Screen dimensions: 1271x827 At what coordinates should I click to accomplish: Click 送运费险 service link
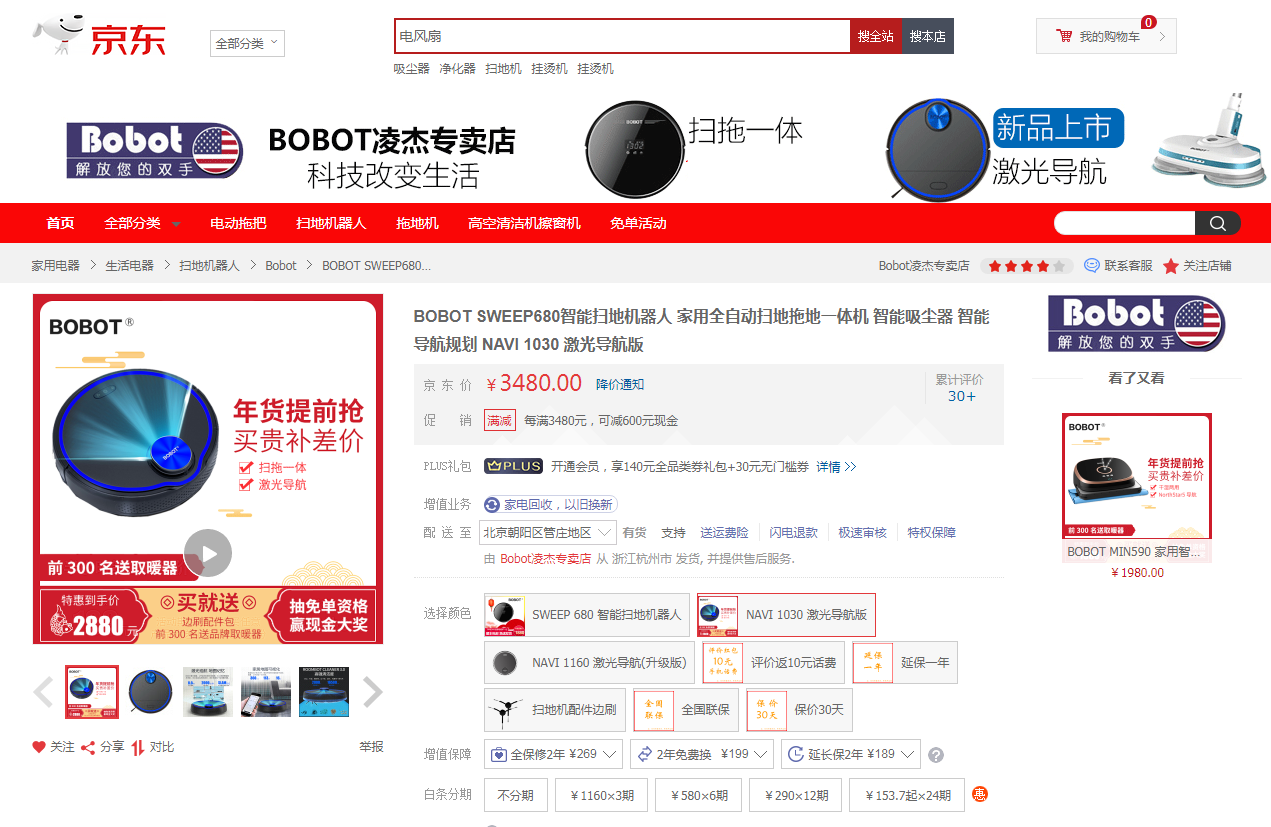click(724, 533)
